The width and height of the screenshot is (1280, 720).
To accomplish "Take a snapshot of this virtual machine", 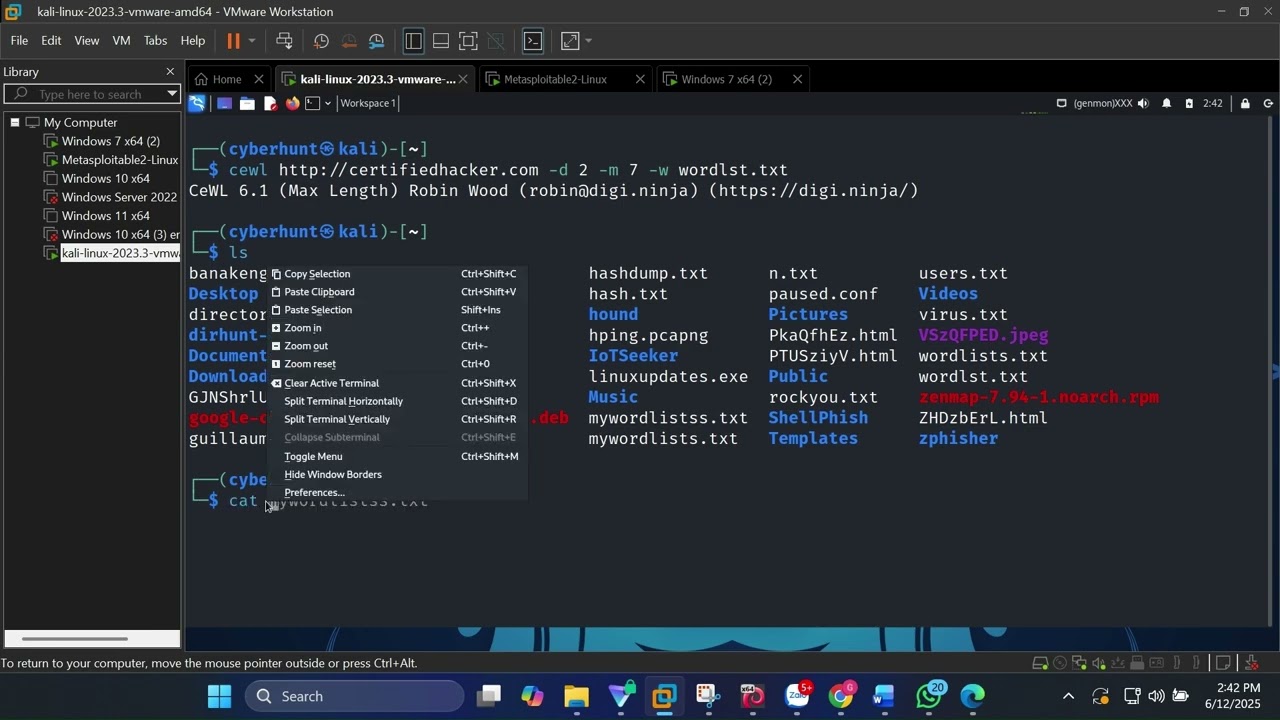I will pos(321,41).
